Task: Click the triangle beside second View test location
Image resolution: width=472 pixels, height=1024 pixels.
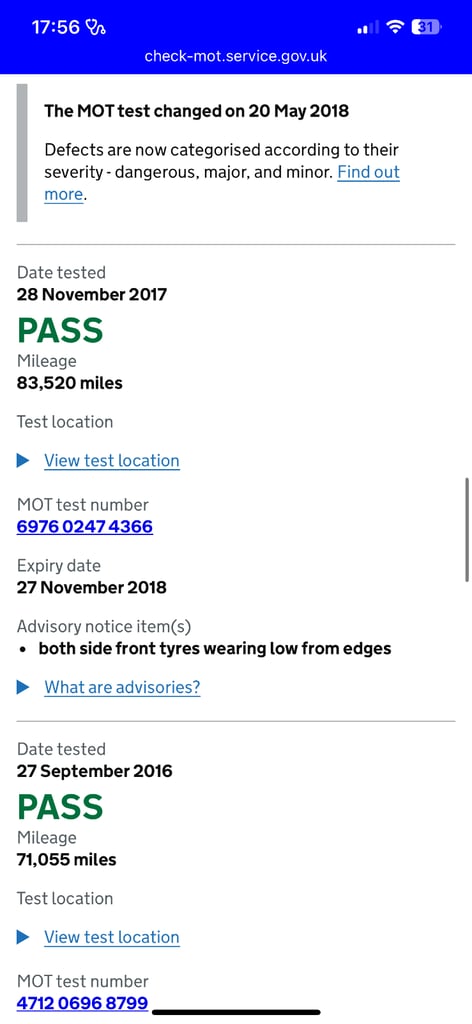Action: point(23,937)
